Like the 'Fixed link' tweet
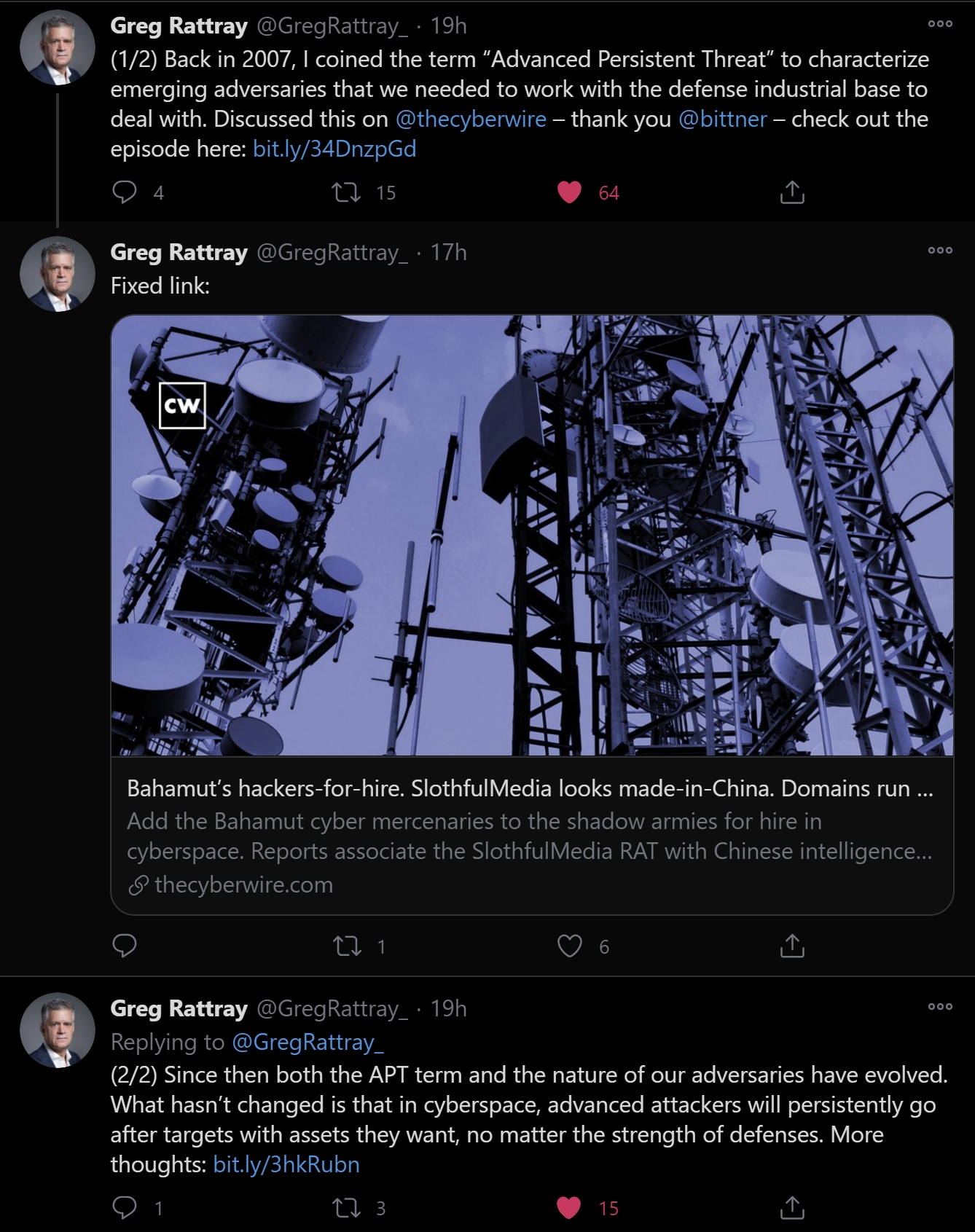 coord(569,946)
